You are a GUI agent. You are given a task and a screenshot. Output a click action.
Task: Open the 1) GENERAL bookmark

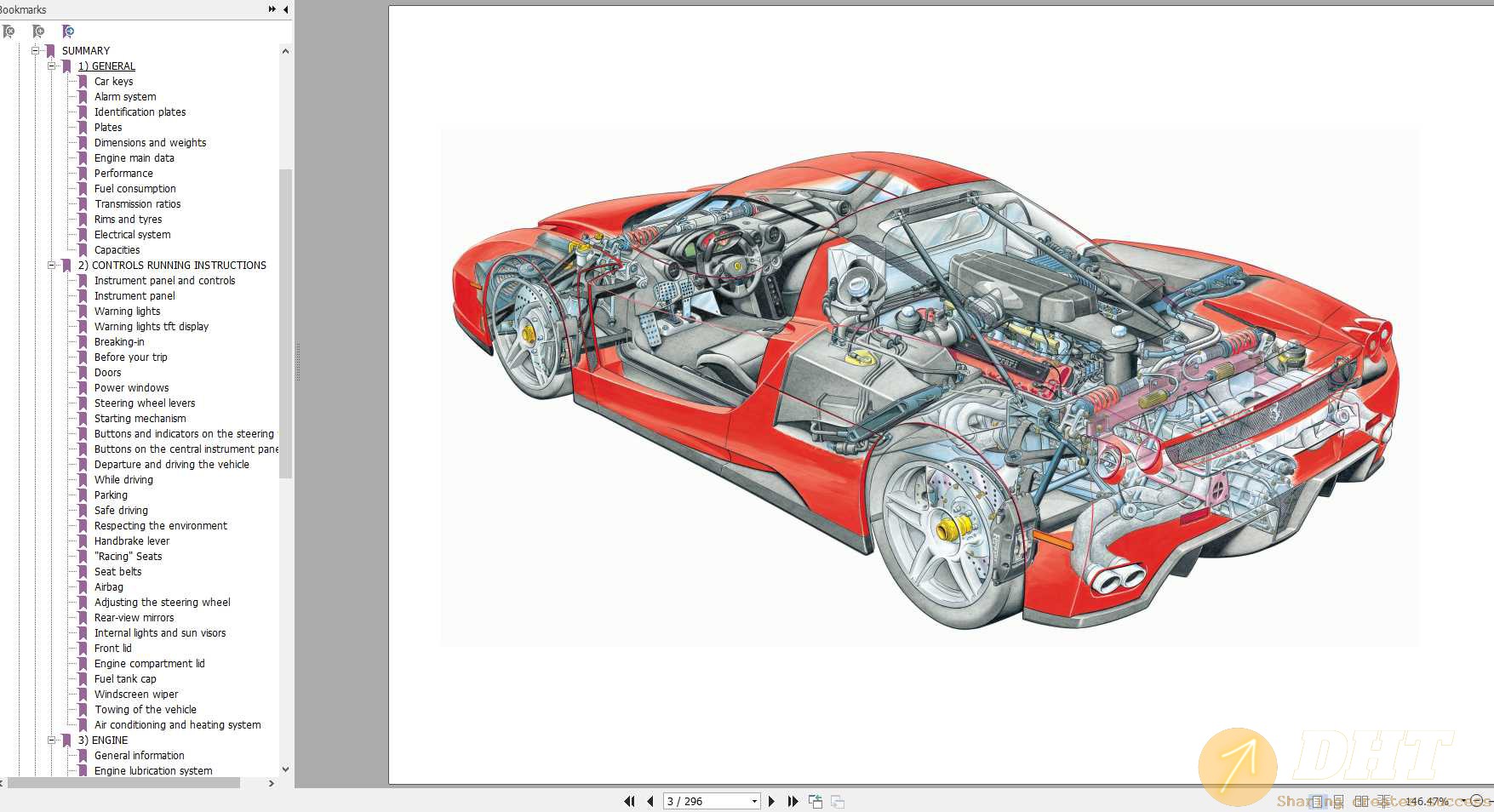tap(106, 66)
